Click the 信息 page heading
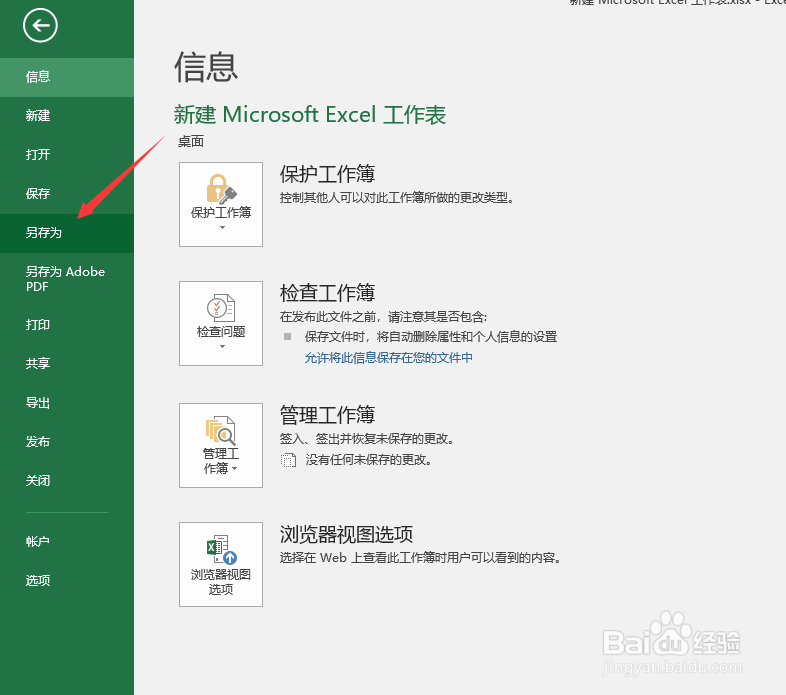This screenshot has height=695, width=786. coord(206,67)
